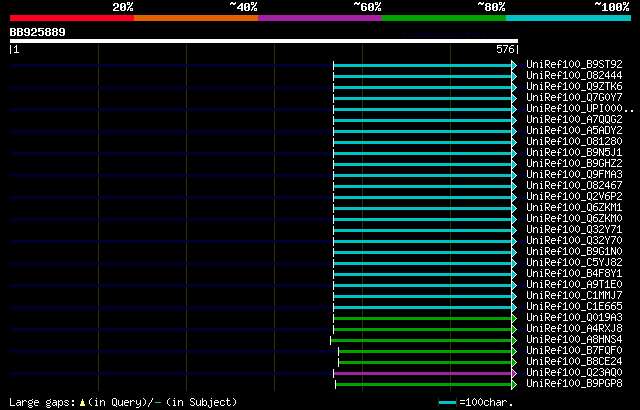Screen dimensions: 640x410
Task: Select the UniRef100_Q9ZTK6 label
Action: click(574, 86)
